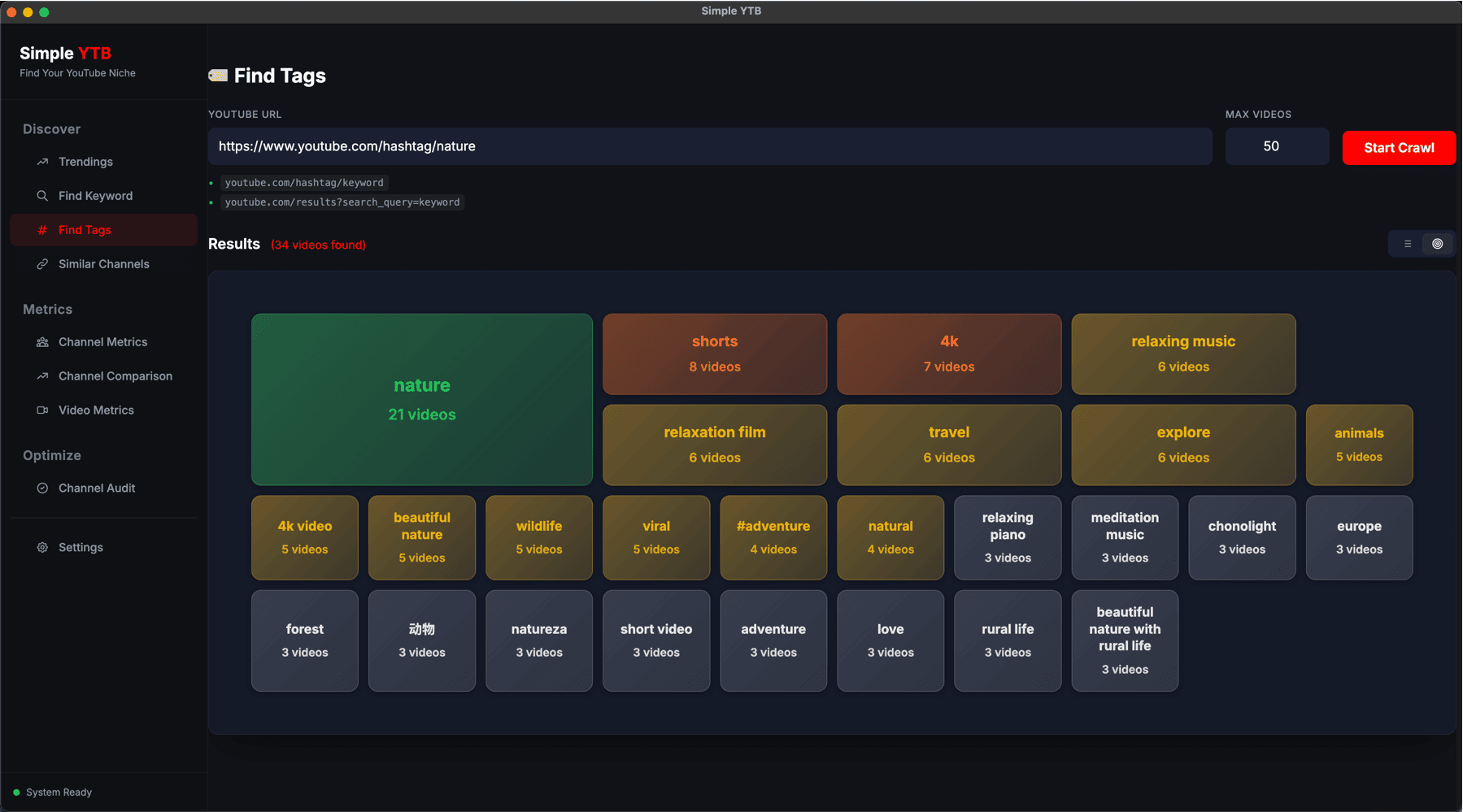Click the Find Keyword magnifier icon

click(42, 196)
